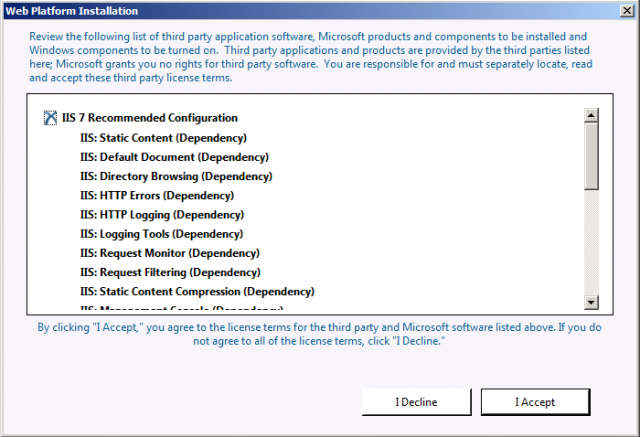Select IIS: Static Content Compression (Dependency) entry
This screenshot has height=437, width=640.
(x=197, y=291)
